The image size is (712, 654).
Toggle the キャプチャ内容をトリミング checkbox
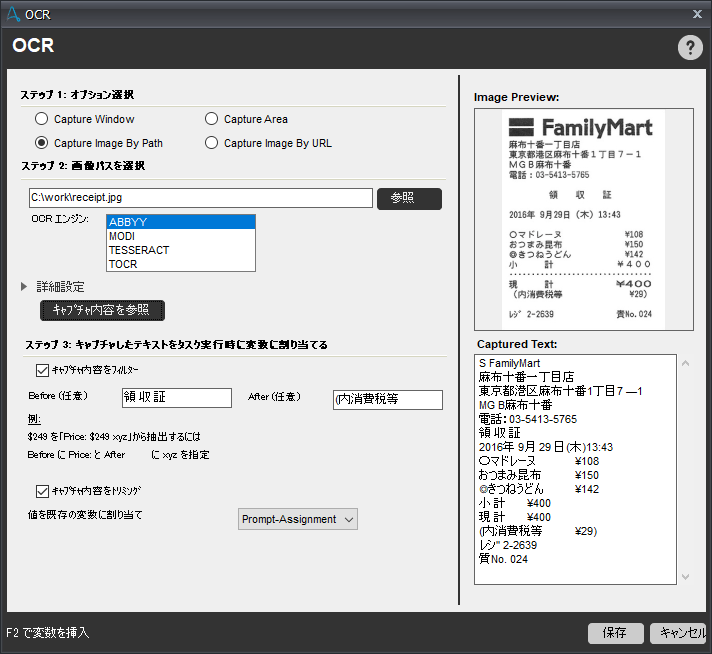pyautogui.click(x=42, y=491)
